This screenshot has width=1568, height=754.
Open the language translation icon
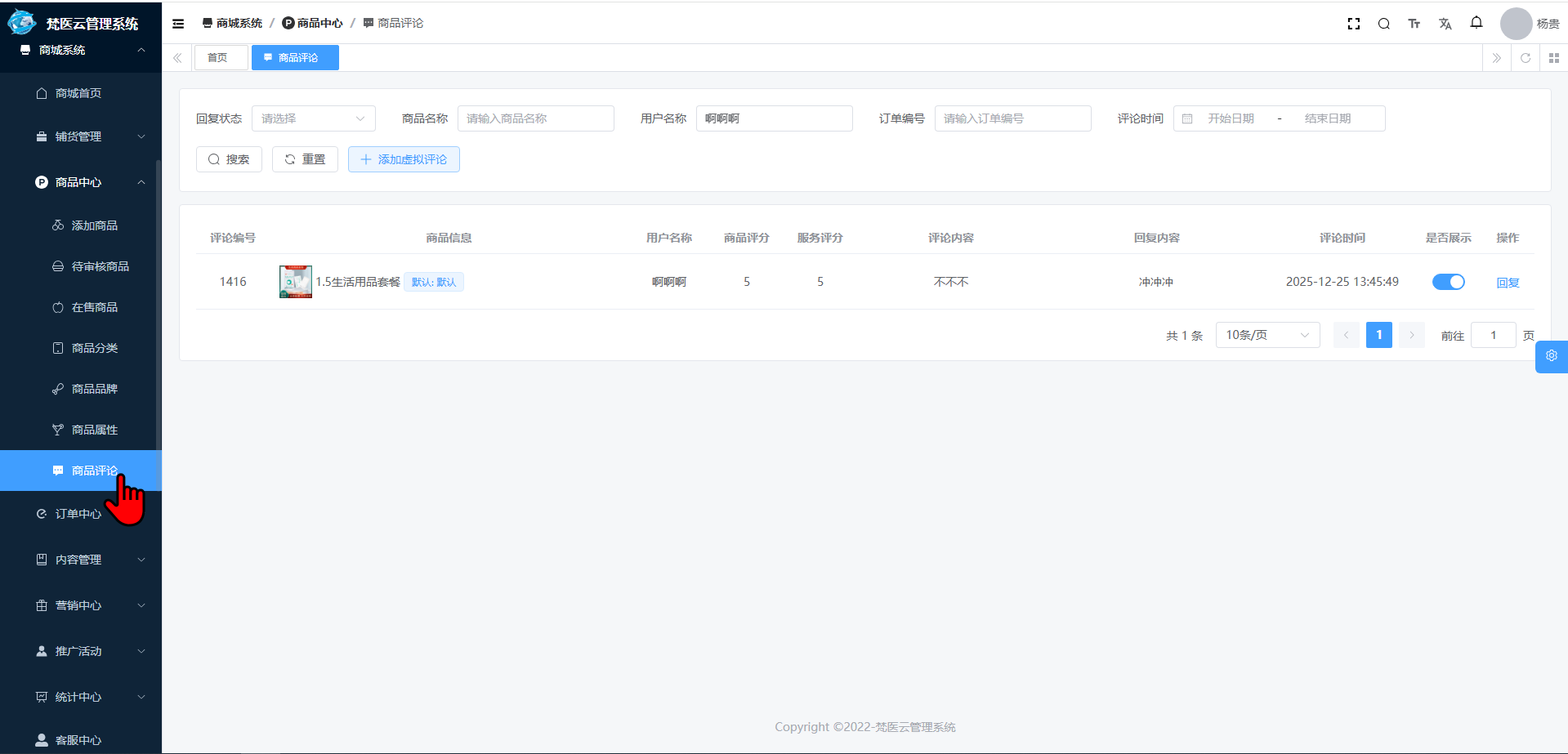coord(1445,24)
